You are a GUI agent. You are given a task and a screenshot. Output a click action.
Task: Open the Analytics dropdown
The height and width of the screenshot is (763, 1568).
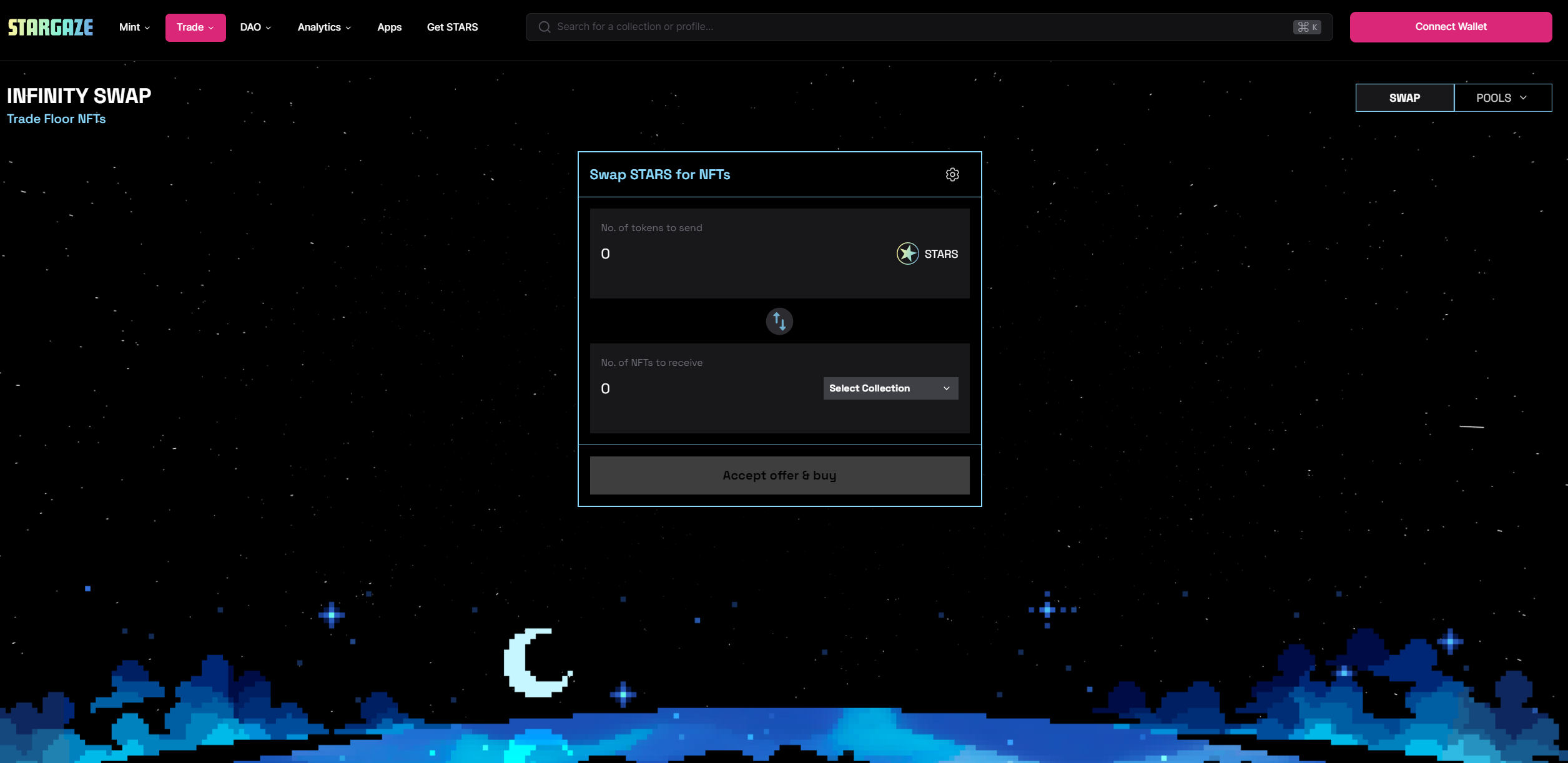point(324,27)
